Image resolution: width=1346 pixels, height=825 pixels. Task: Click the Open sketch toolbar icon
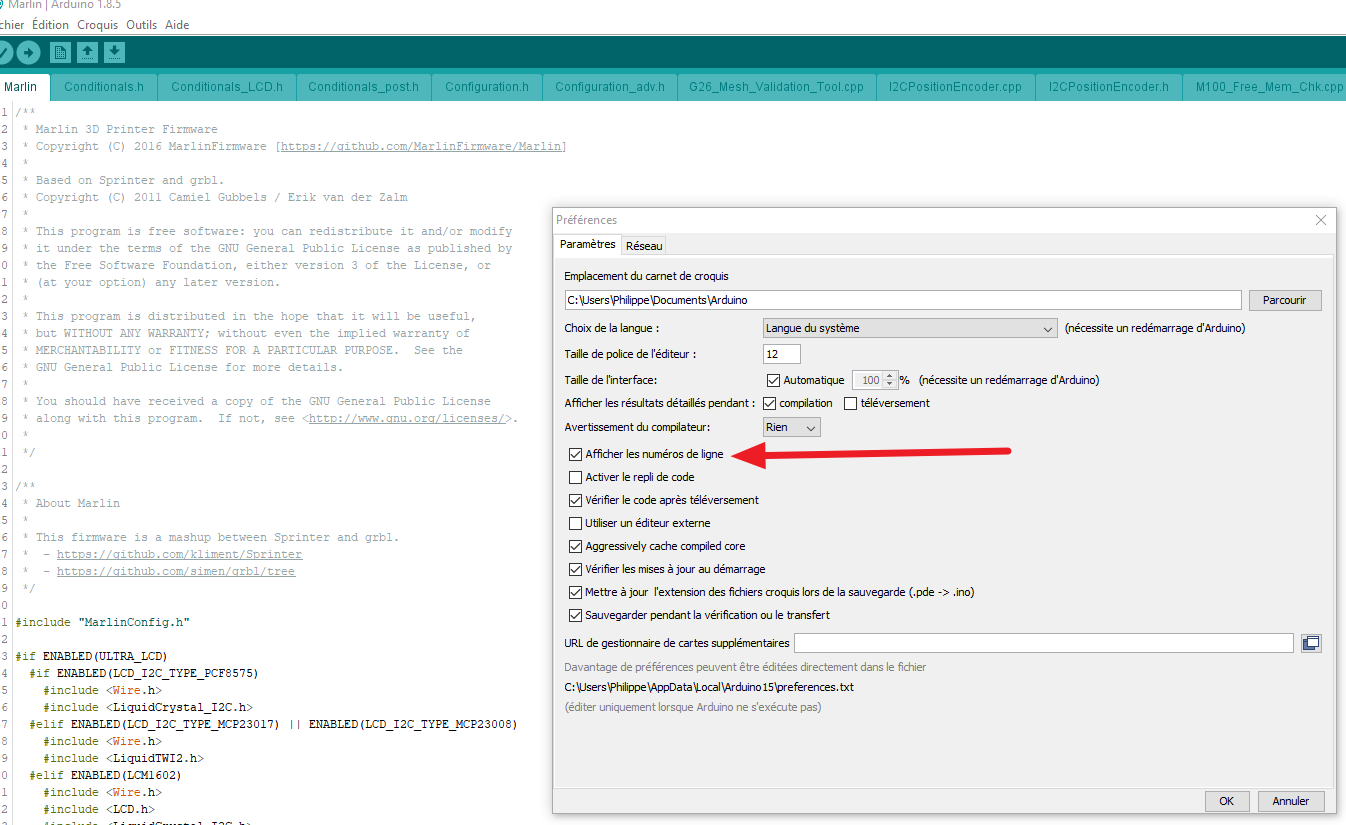pyautogui.click(x=88, y=52)
